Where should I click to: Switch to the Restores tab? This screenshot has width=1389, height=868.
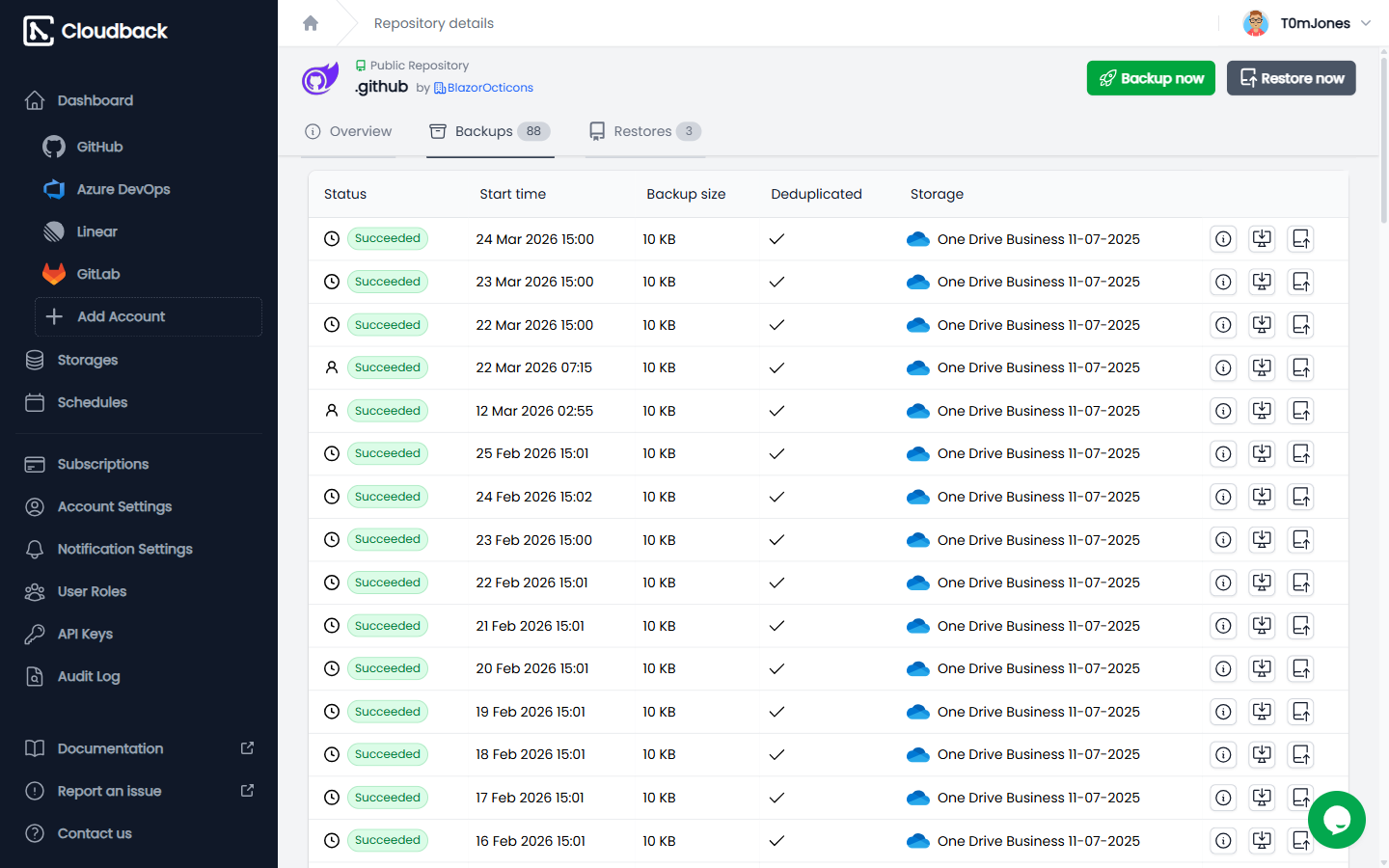tap(645, 131)
